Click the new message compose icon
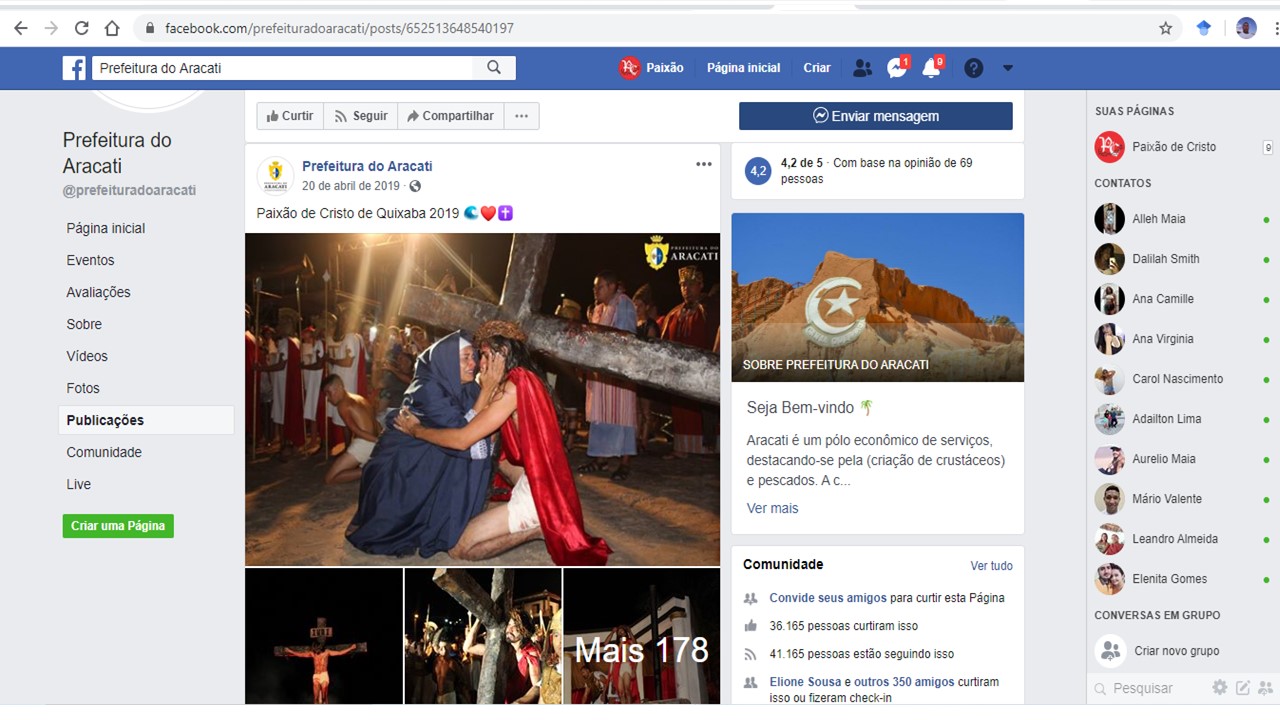1280x720 pixels. click(1243, 688)
